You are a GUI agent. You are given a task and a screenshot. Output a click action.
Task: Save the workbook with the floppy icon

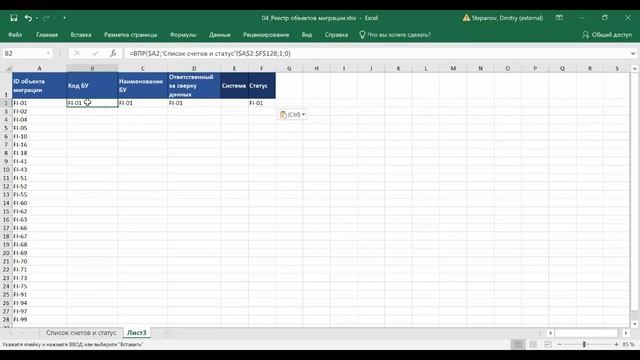click(x=14, y=18)
